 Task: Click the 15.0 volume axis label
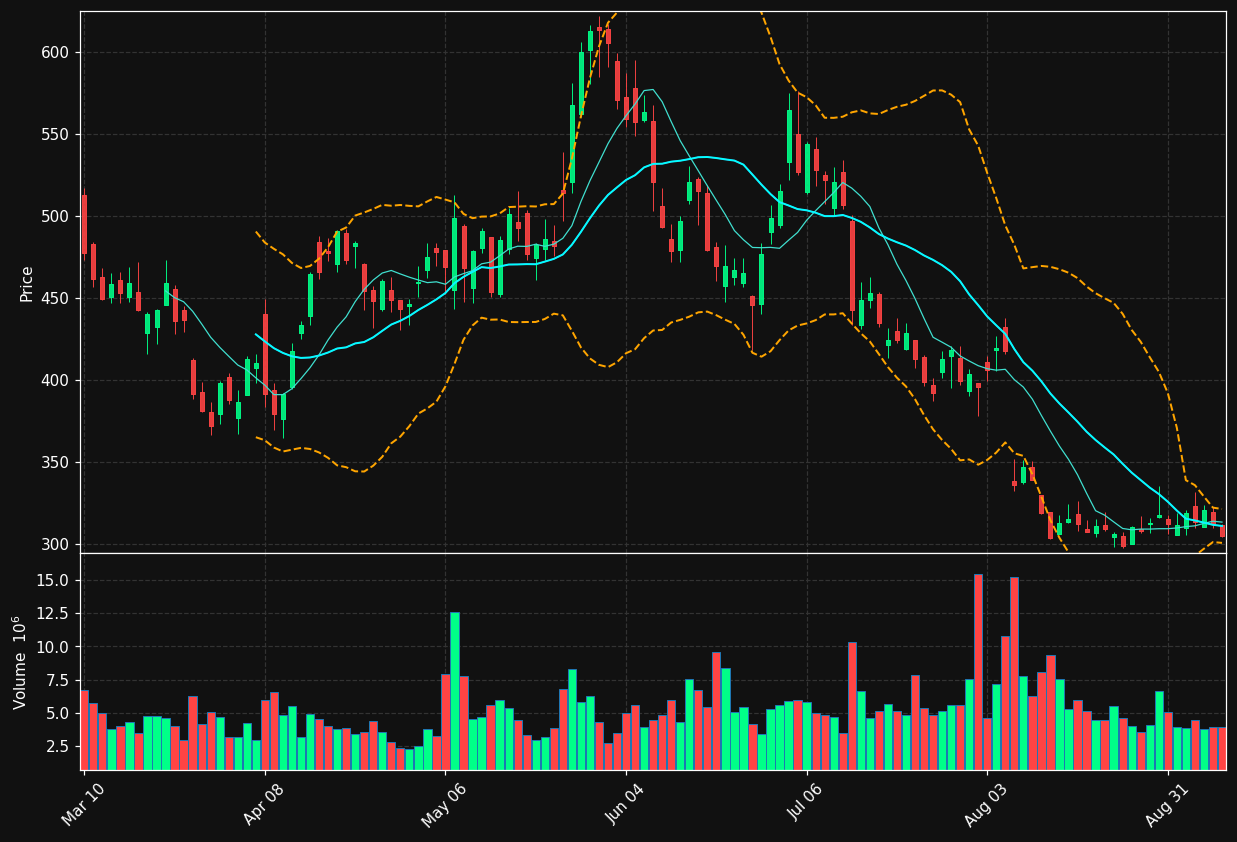[x=53, y=580]
